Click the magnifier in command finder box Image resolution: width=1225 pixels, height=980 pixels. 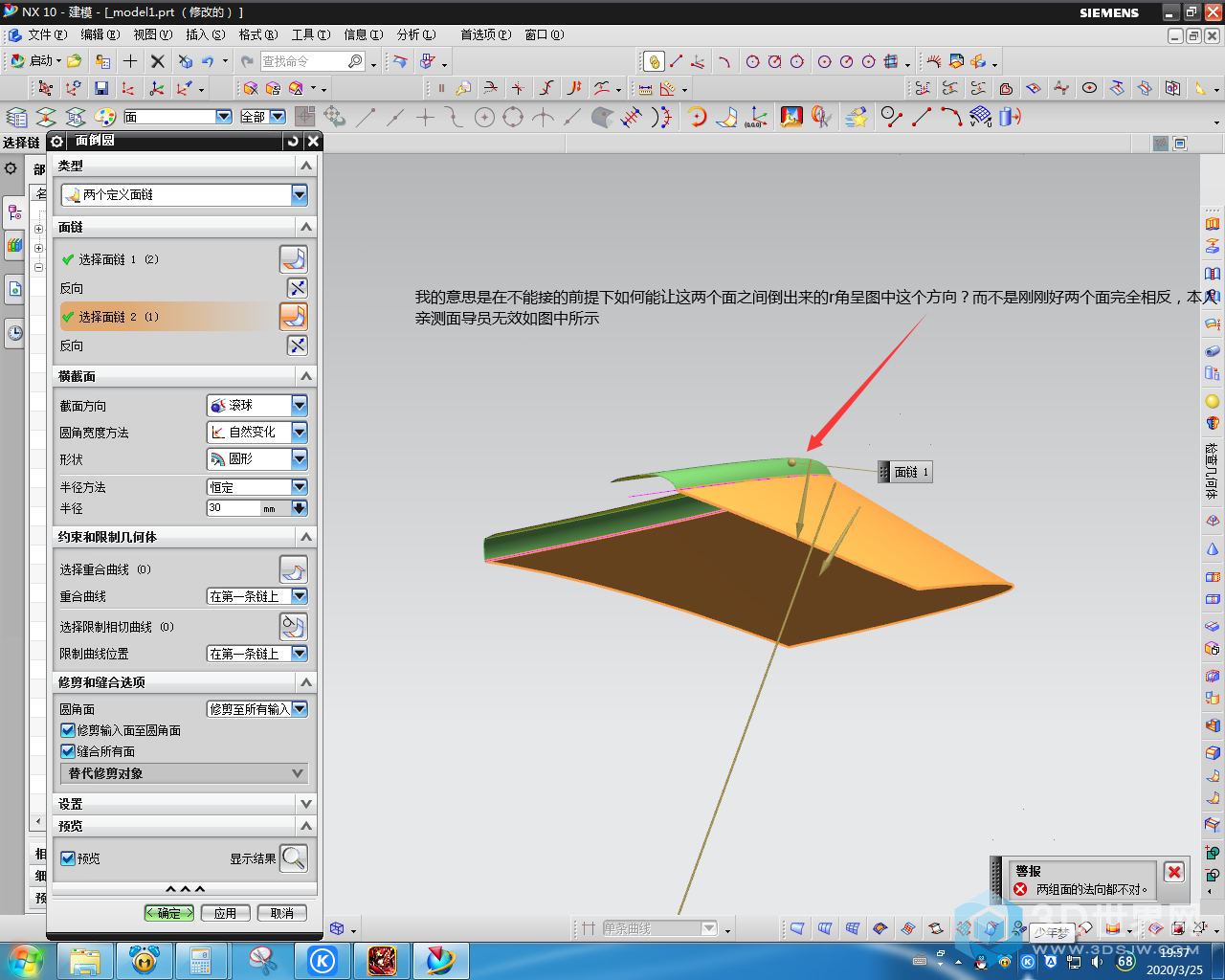[x=355, y=61]
